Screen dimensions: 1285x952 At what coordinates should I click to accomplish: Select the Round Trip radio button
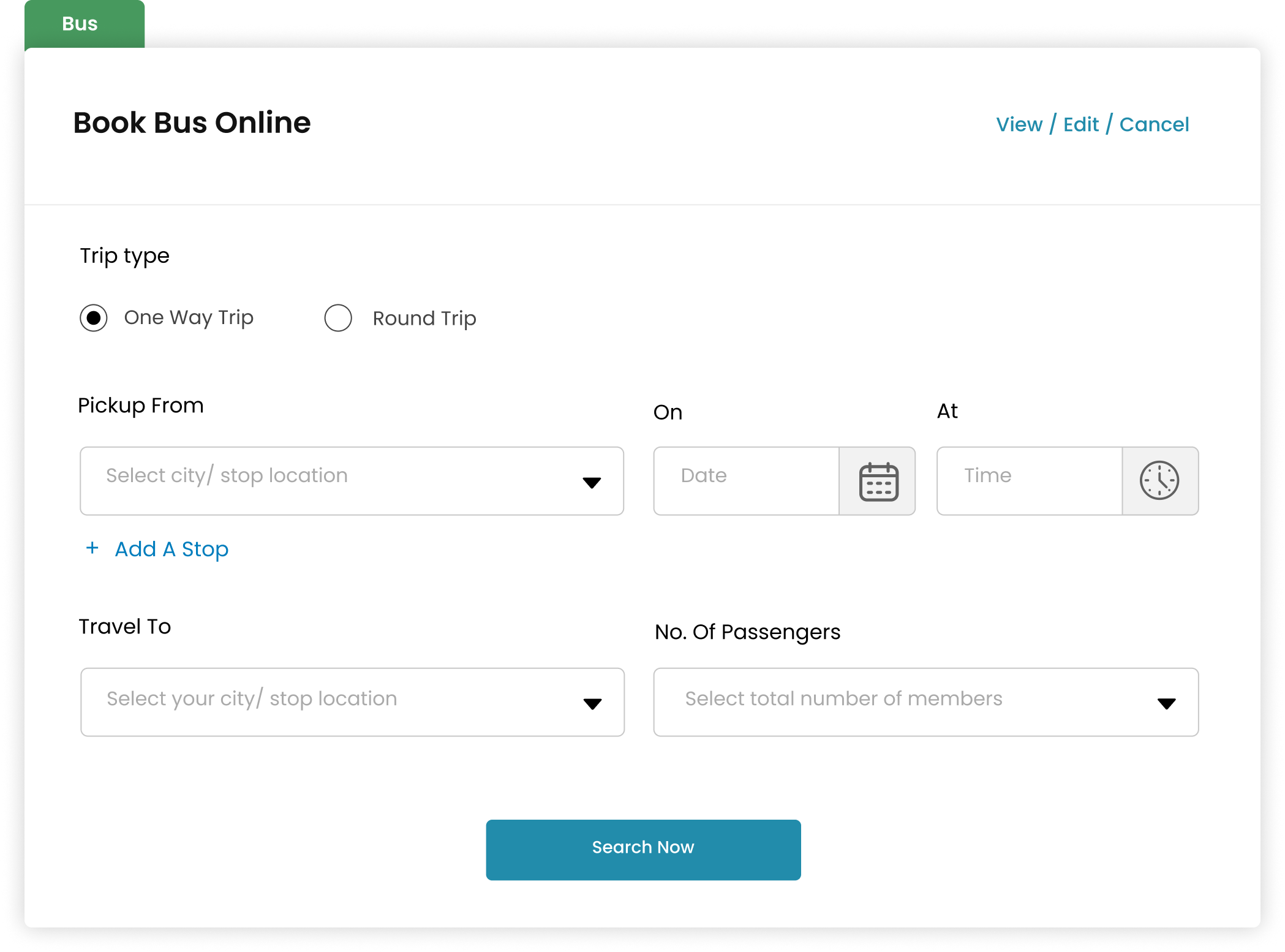[x=338, y=318]
